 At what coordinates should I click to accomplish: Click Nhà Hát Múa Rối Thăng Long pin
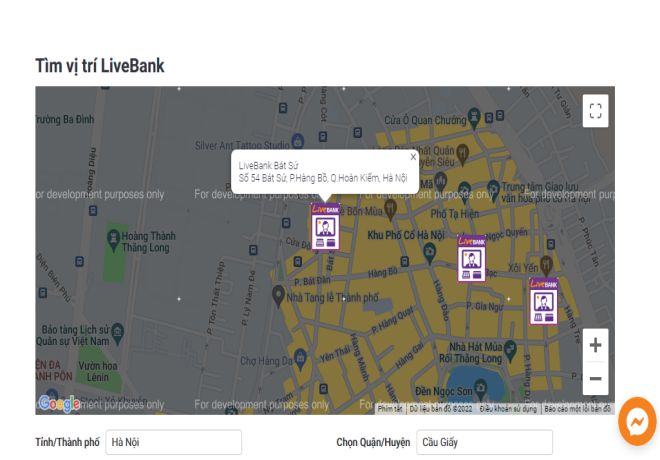point(510,351)
